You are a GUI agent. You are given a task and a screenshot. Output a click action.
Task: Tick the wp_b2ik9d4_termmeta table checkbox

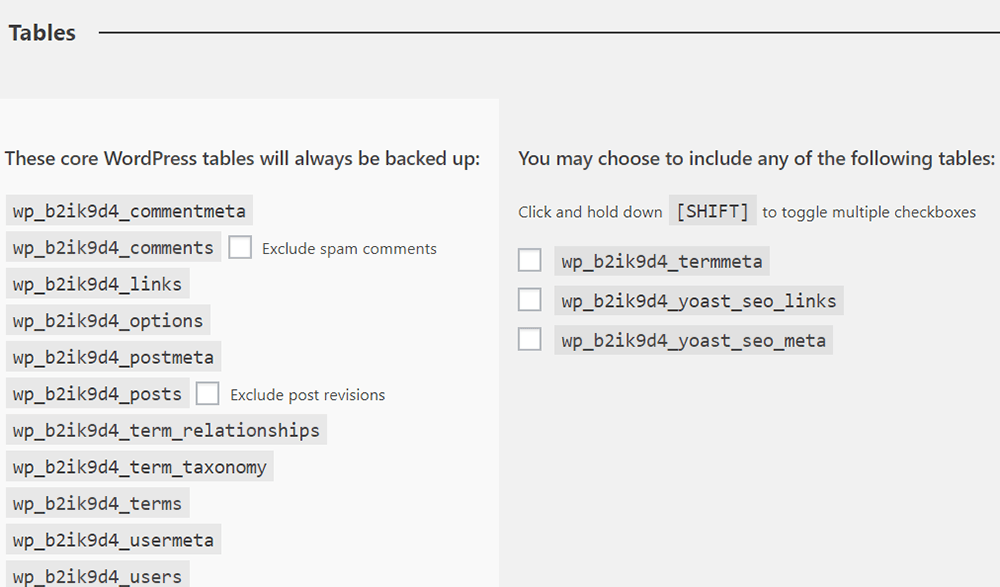click(x=529, y=261)
